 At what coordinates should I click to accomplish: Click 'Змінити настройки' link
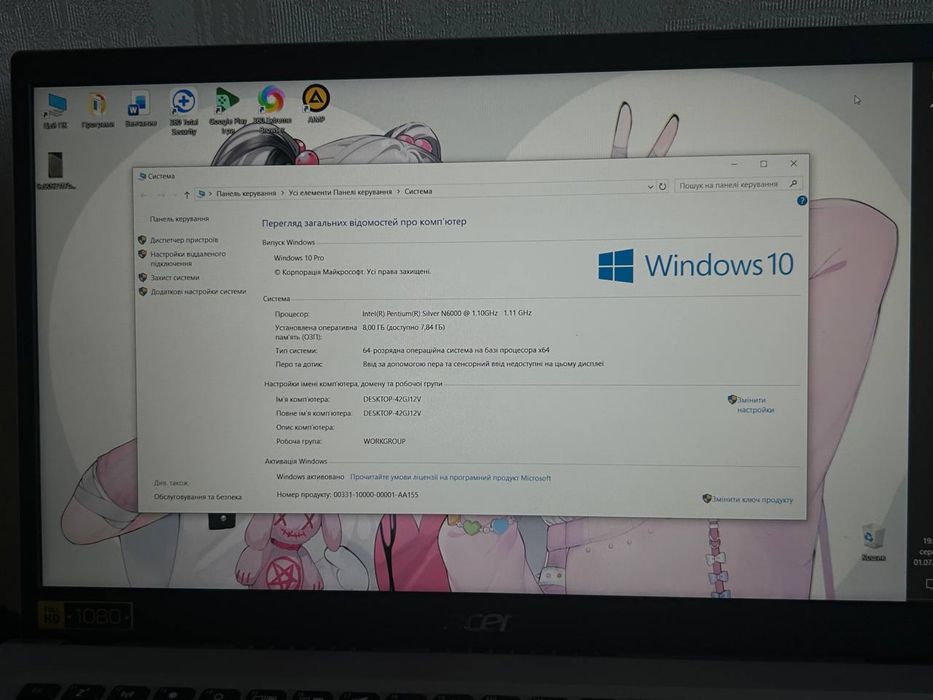(x=755, y=405)
